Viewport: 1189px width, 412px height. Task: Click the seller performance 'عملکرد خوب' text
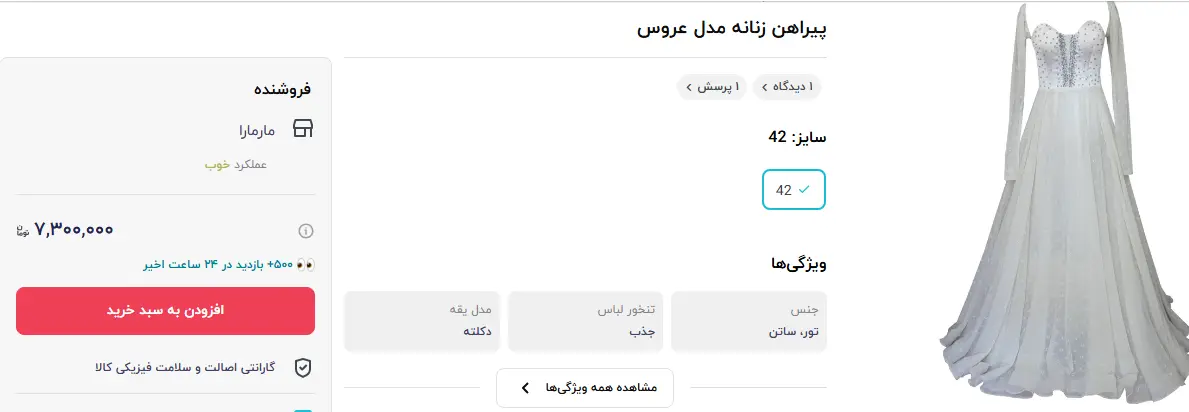pos(236,164)
